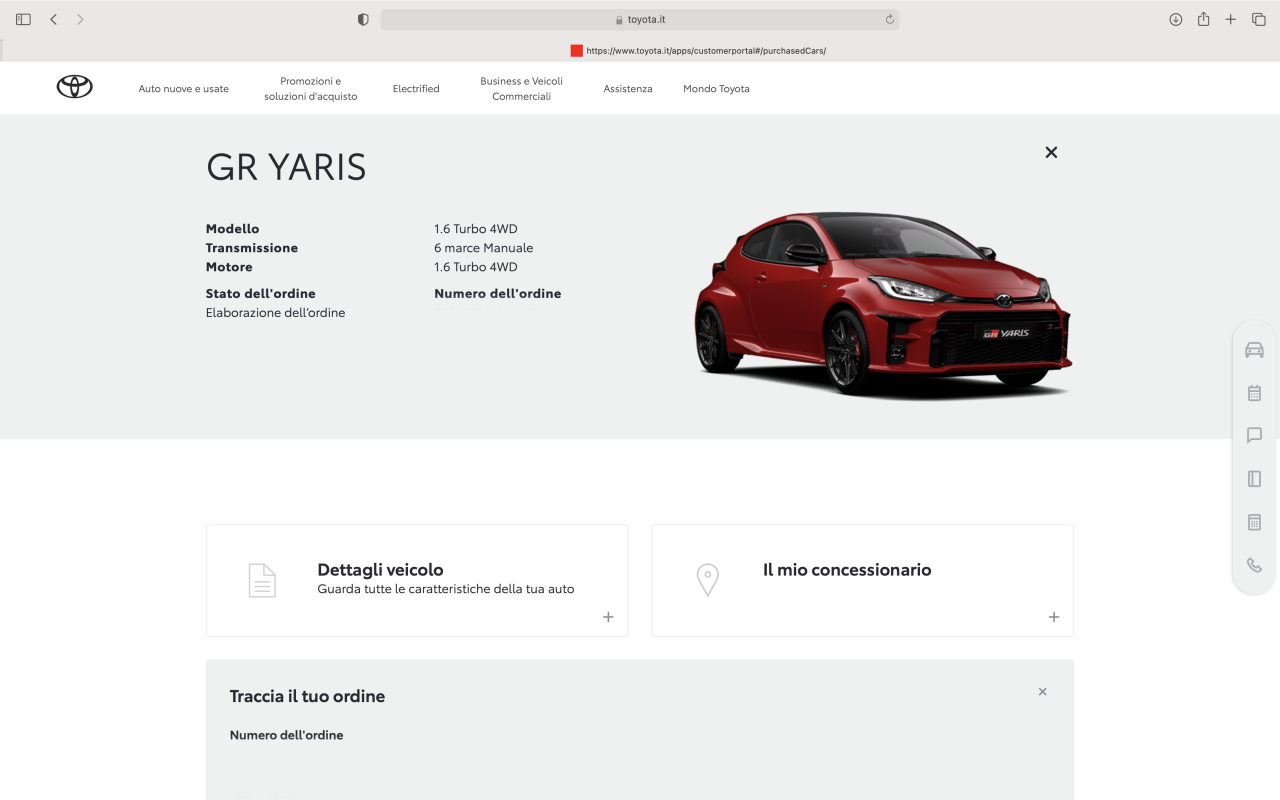Viewport: 1280px width, 800px height.
Task: Open the Safari share icon
Action: (1203, 19)
